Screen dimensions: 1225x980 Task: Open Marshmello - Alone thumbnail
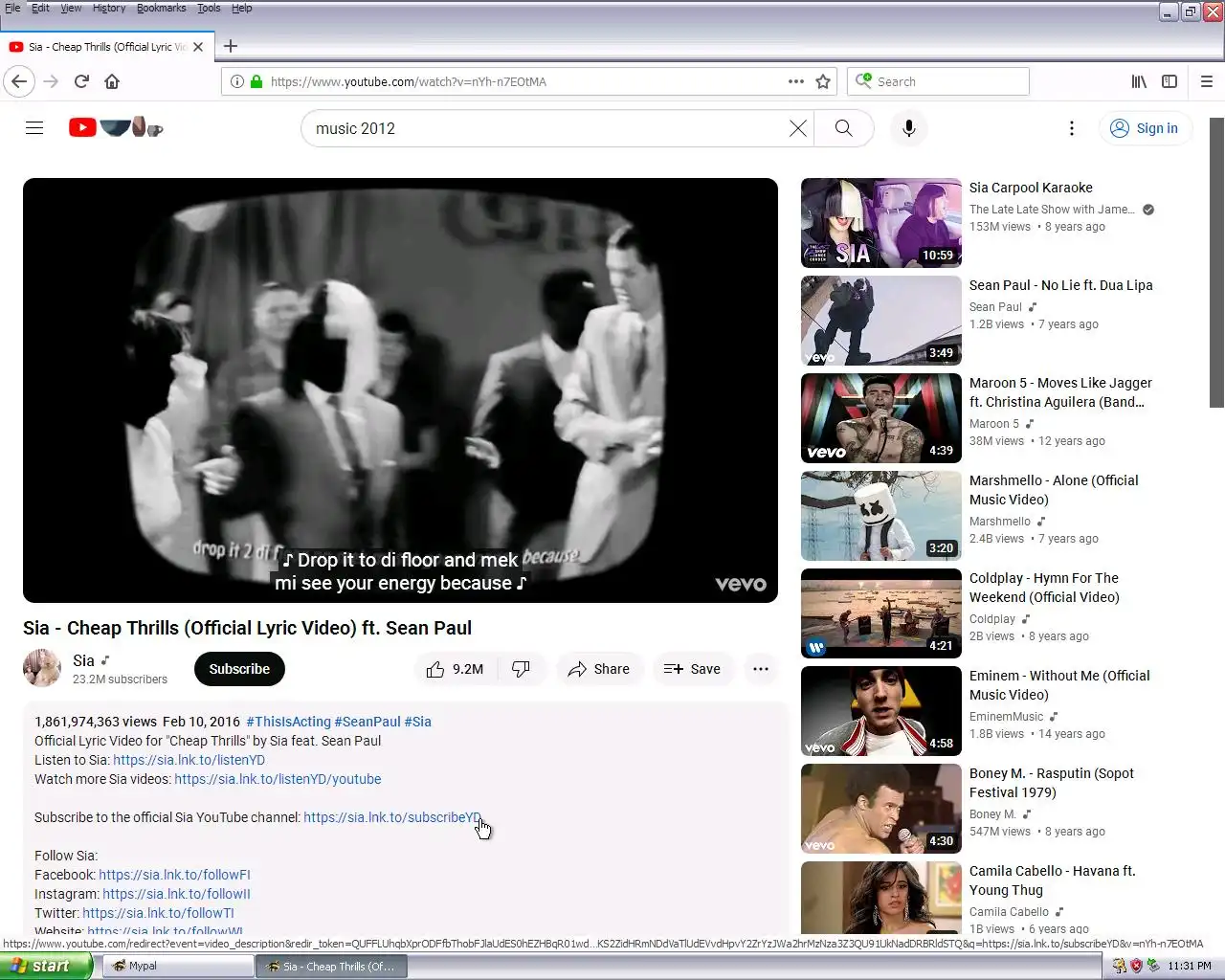coord(880,516)
